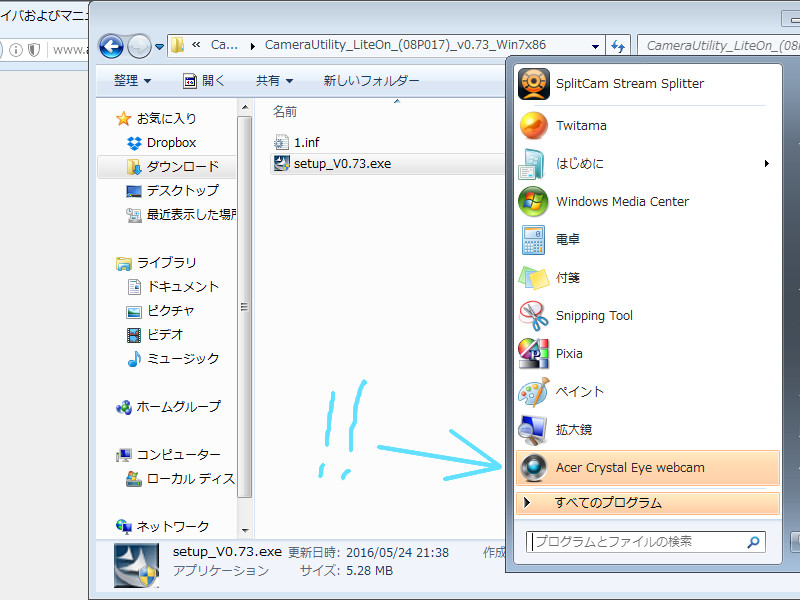Click 最近表示した場所 icon
This screenshot has width=800, height=600.
point(134,215)
